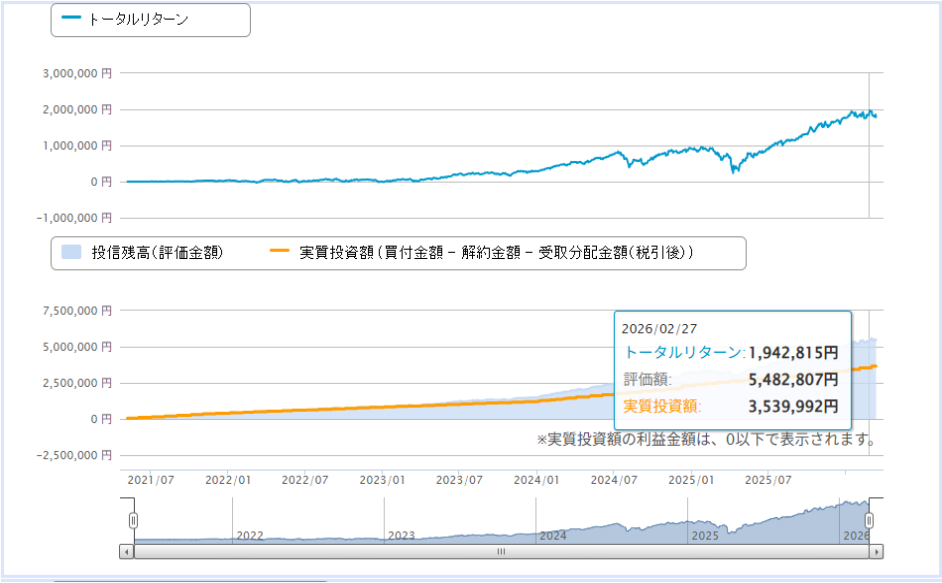The height and width of the screenshot is (583, 942).
Task: Click the 2024/01 x-axis date label
Action: pos(538,479)
